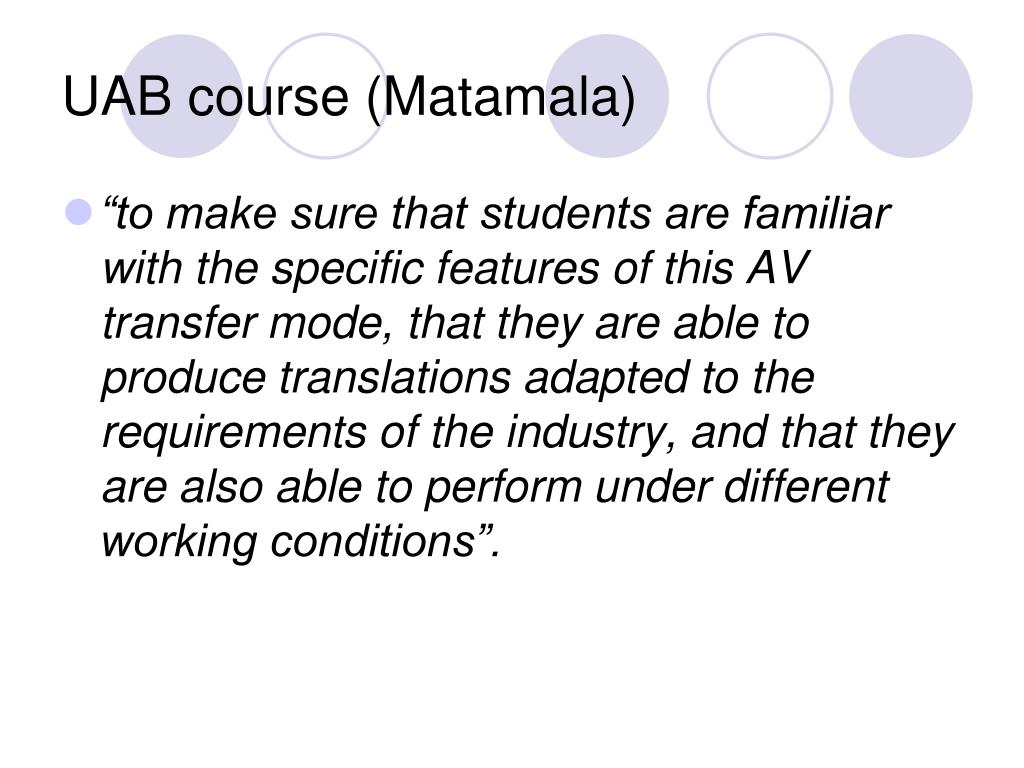Select the lavender bullet point before the quote

point(78,212)
